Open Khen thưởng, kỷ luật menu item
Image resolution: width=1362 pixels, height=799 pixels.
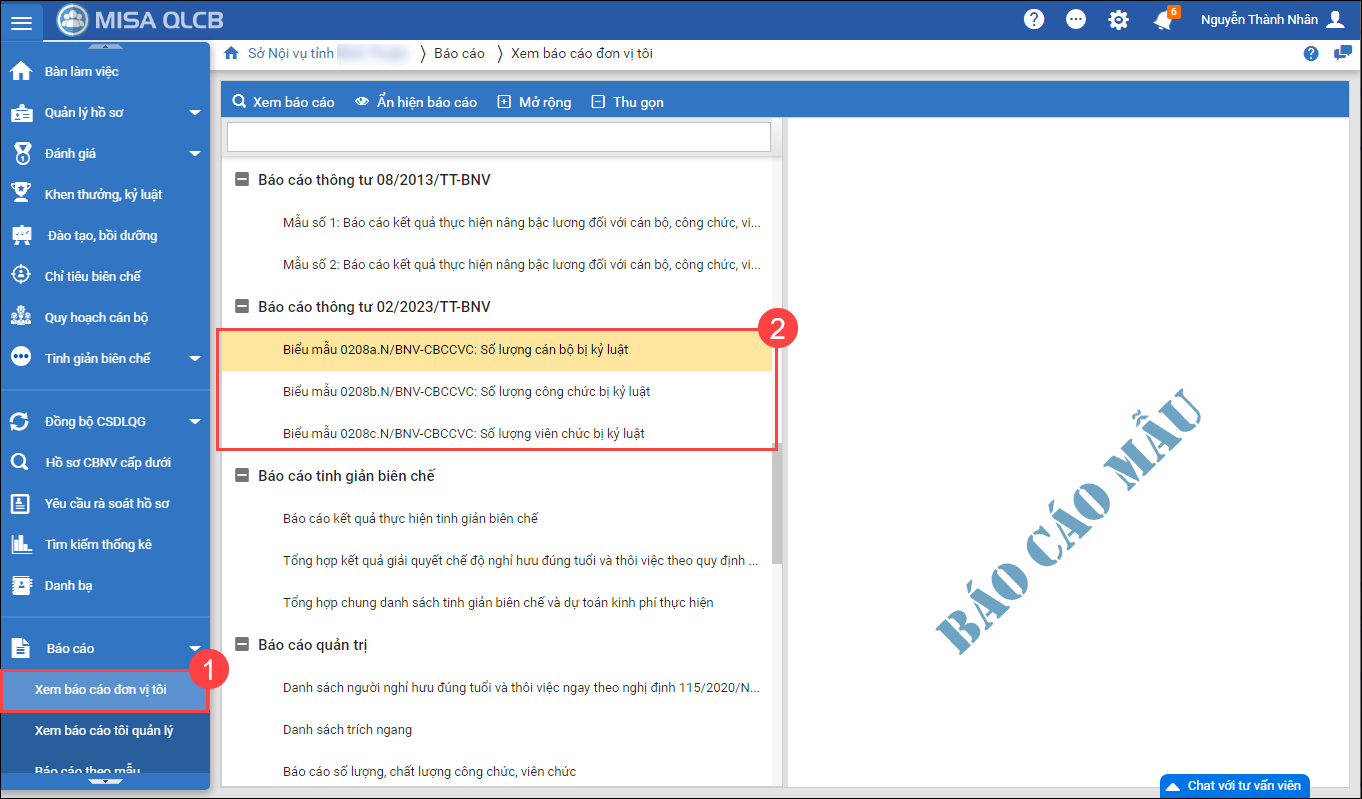click(103, 194)
